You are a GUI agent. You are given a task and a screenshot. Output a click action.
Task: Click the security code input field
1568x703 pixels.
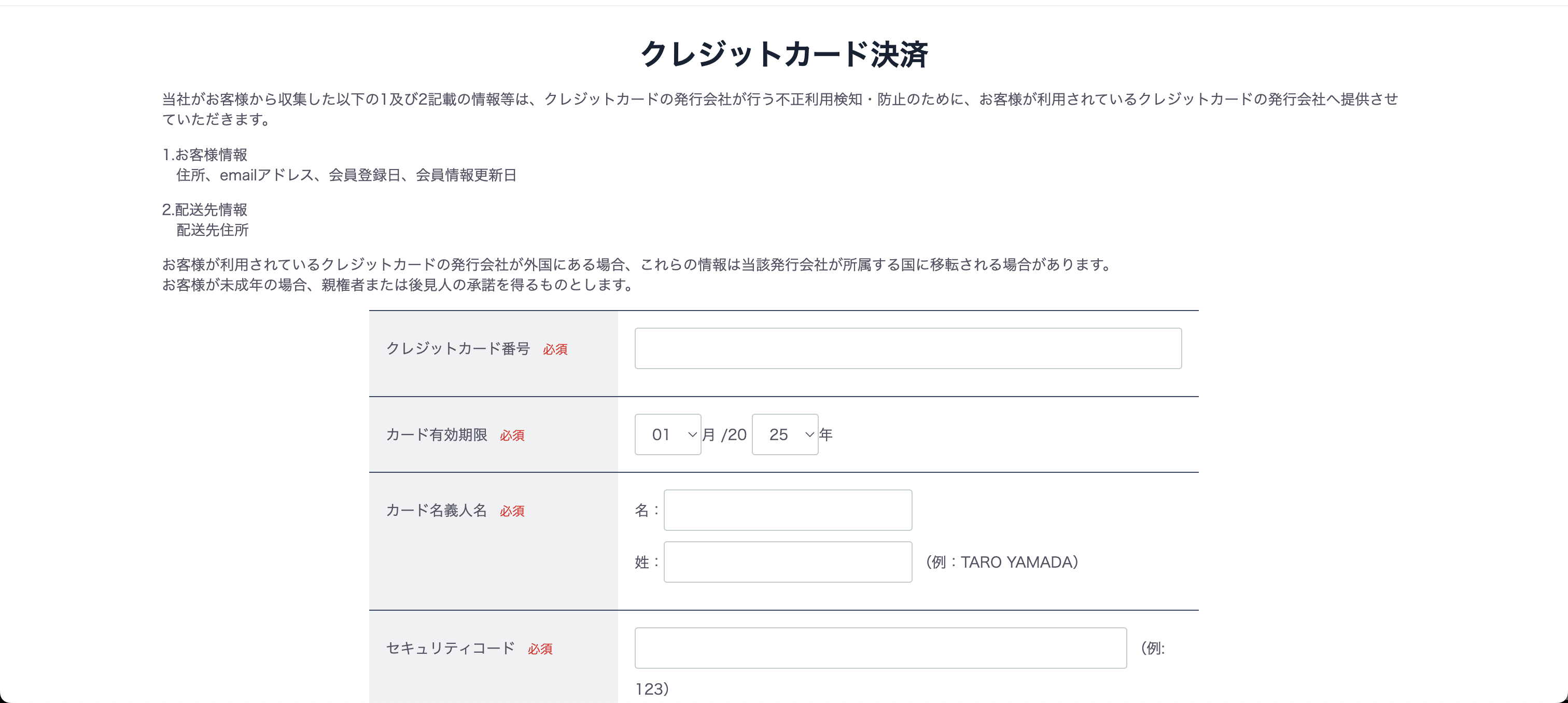(880, 648)
